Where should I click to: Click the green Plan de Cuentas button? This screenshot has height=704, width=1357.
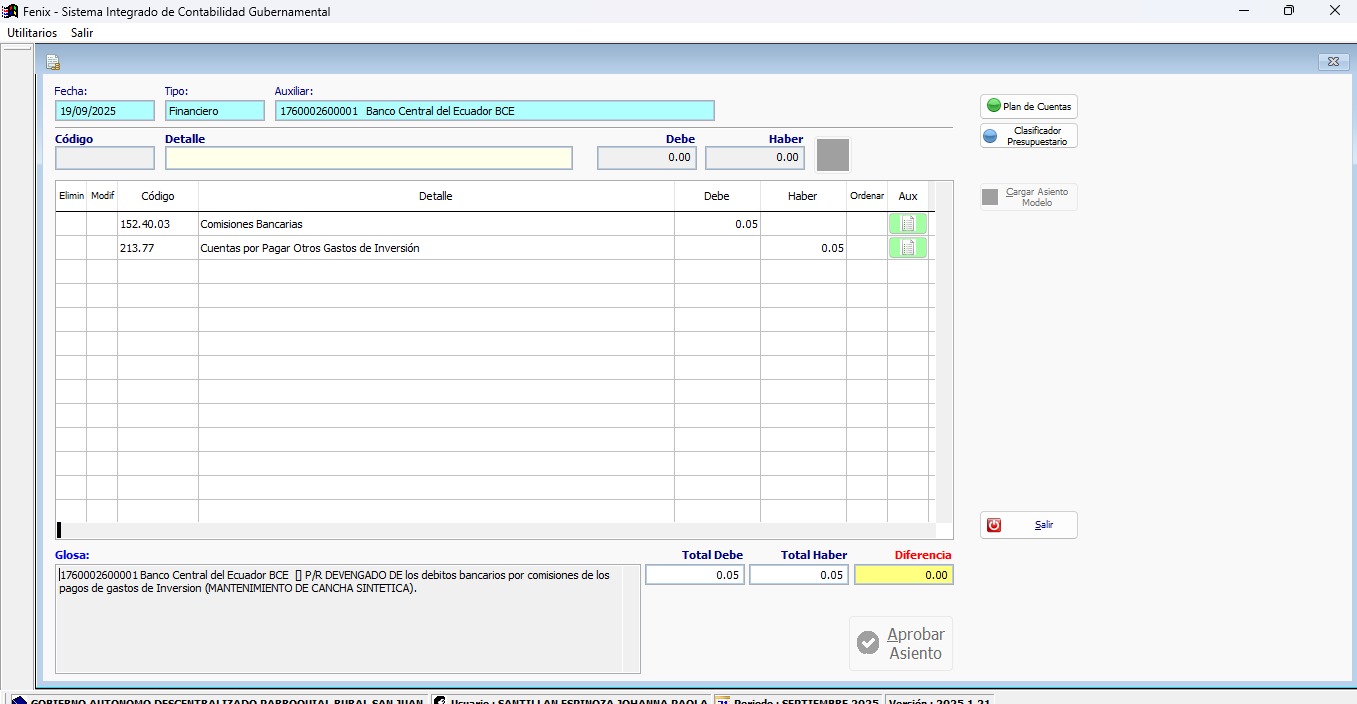[1028, 106]
